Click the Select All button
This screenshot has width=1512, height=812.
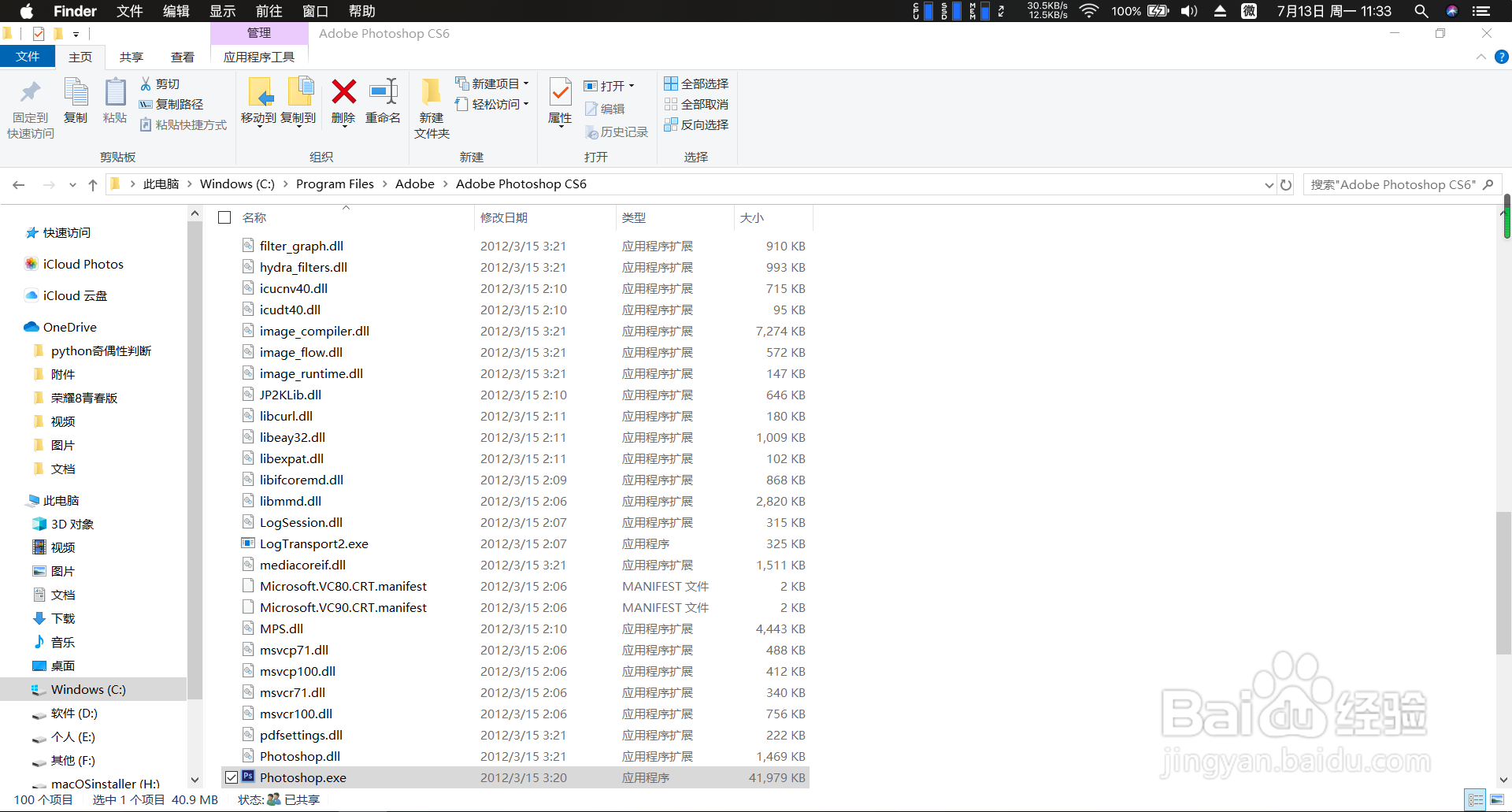click(696, 84)
